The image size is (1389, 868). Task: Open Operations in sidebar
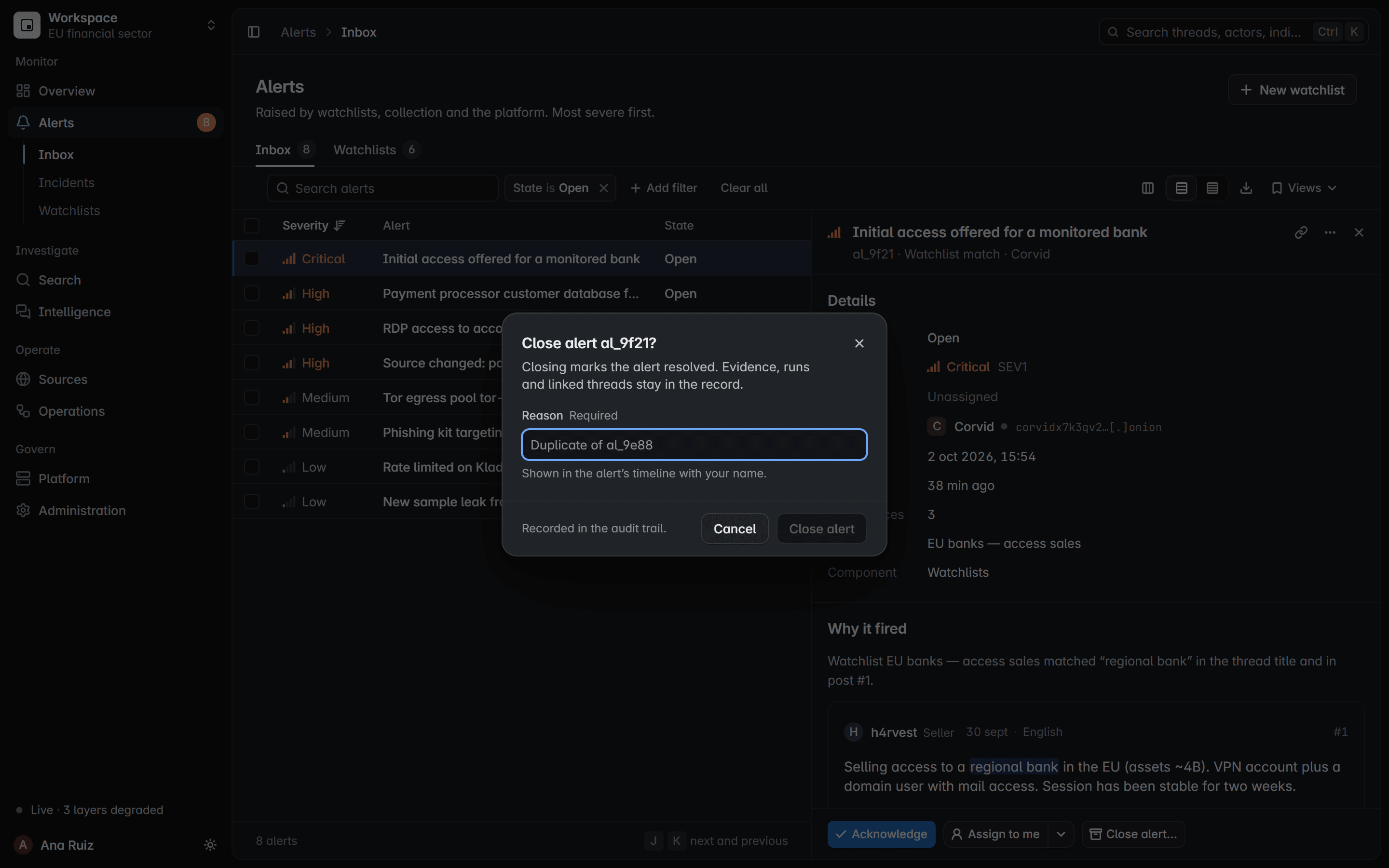click(115, 411)
